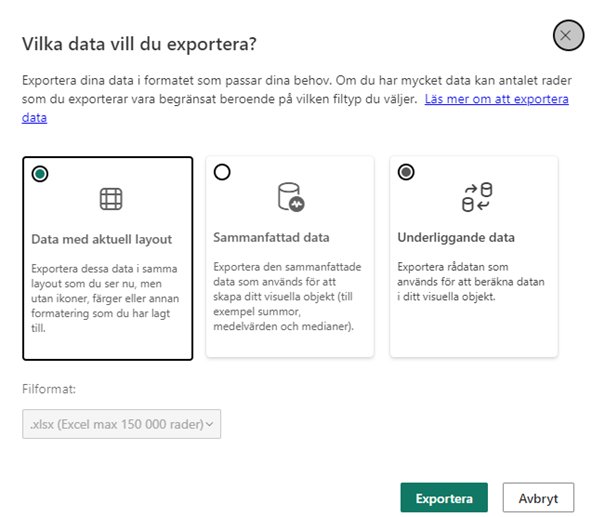Click the description text in the Underliggande data card
605x517 pixels.
coord(472,282)
